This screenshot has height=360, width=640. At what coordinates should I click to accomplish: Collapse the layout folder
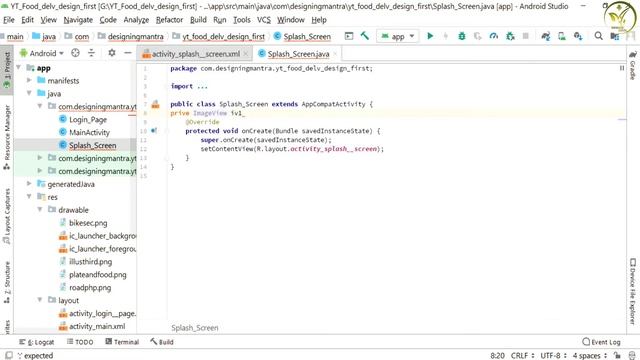[x=40, y=300]
